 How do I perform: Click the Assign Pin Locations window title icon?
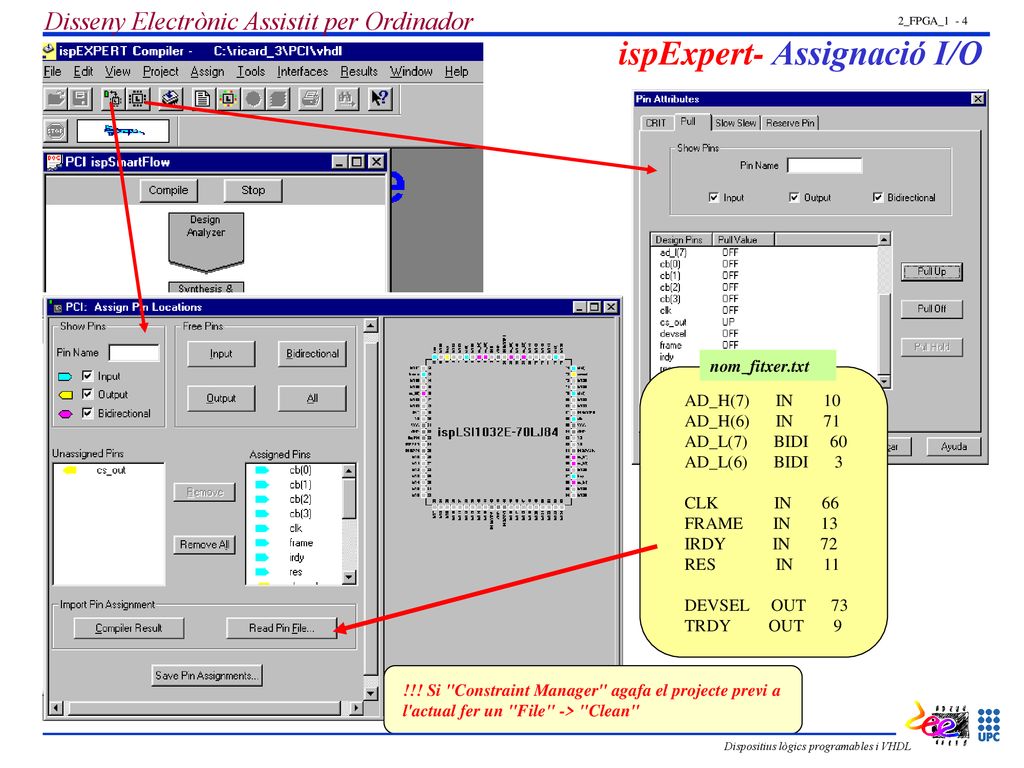(57, 308)
